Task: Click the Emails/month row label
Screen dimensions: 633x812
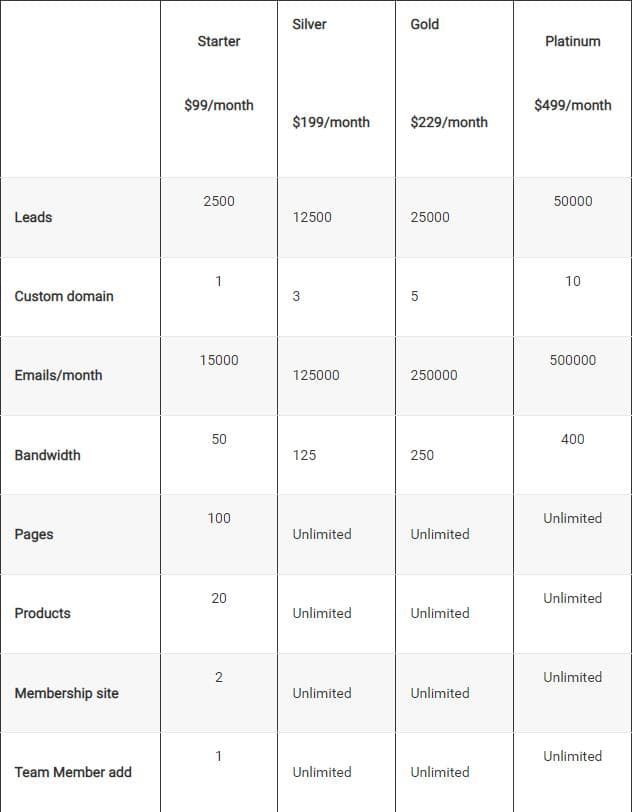Action: pyautogui.click(x=58, y=375)
